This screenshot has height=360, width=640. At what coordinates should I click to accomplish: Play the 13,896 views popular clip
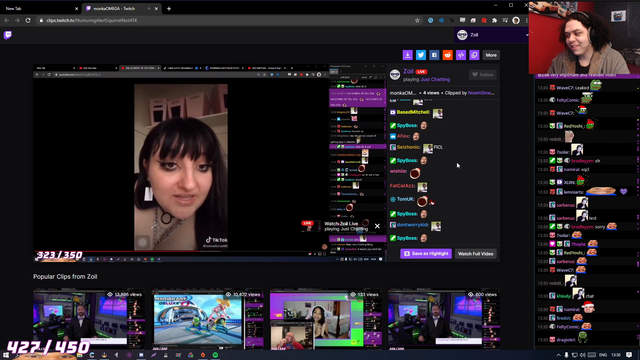pos(89,319)
